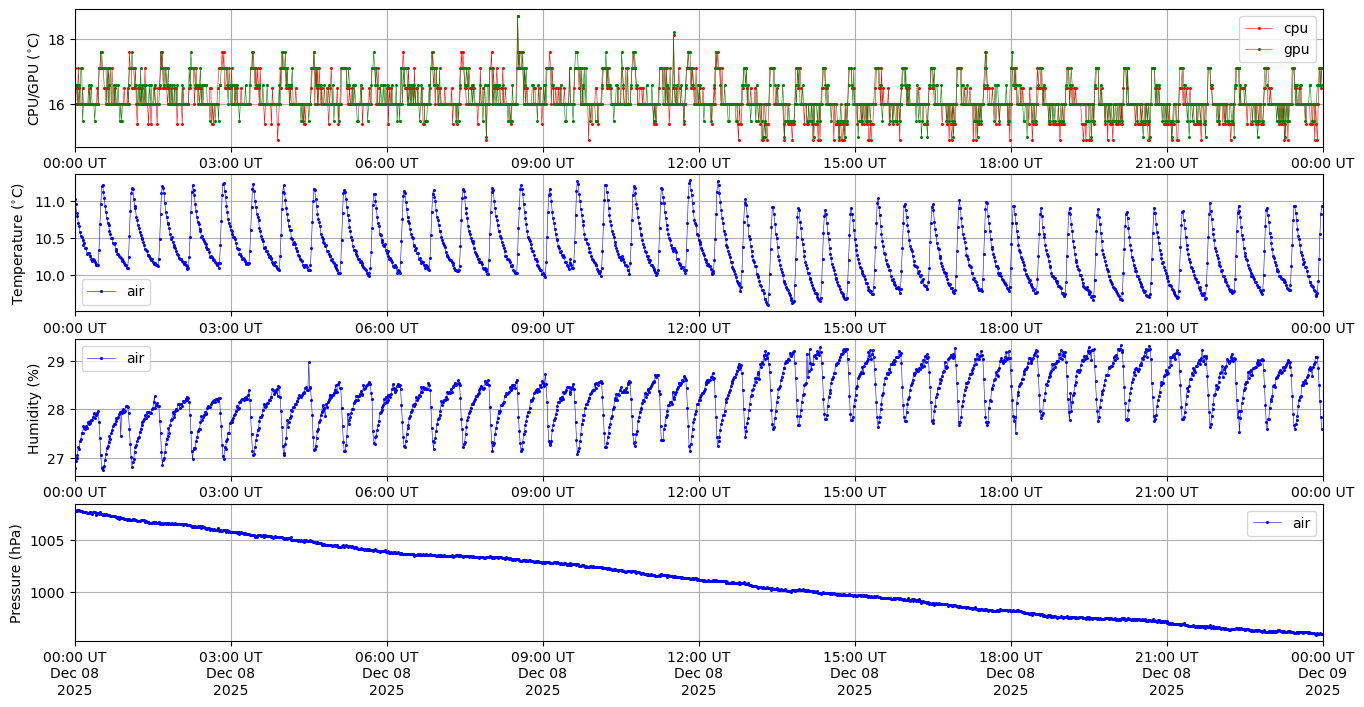
Task: Click the cpu legend label in top chart
Action: point(1297,29)
